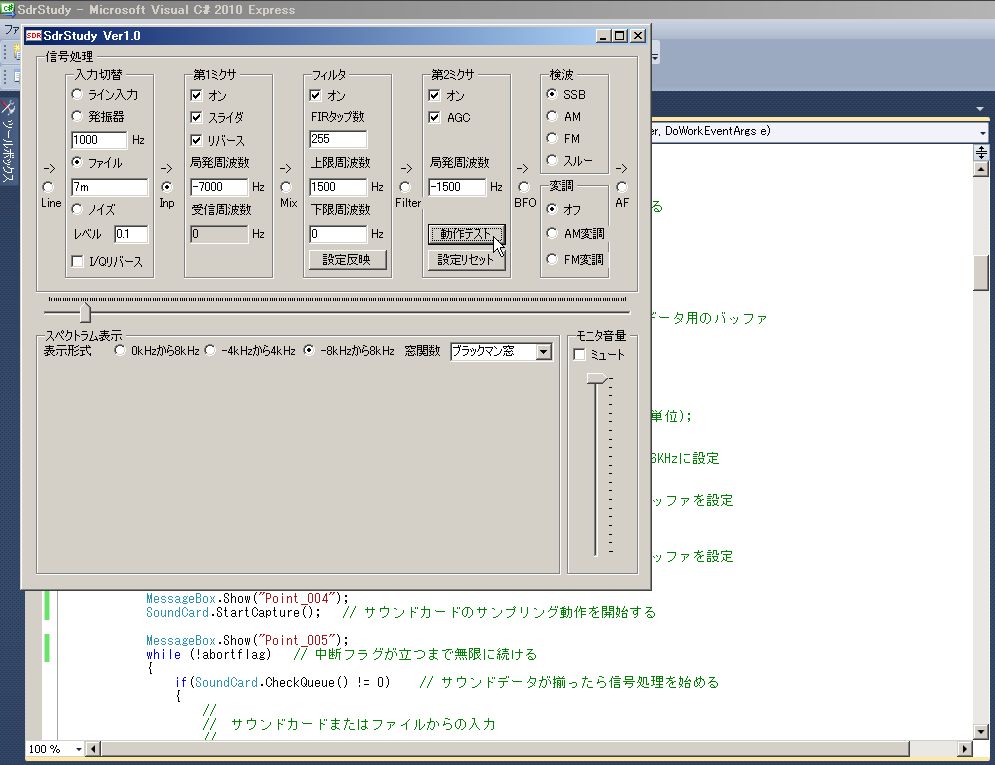Click upper limit frequency field 1500

(338, 187)
